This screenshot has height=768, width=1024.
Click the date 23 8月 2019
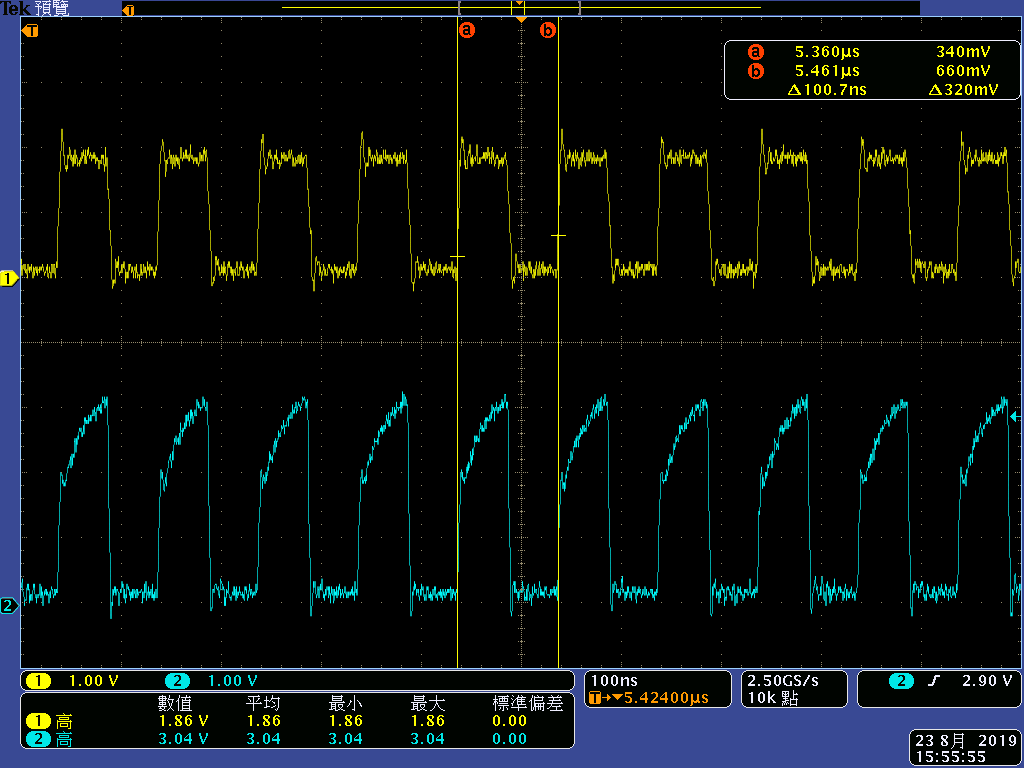(966, 741)
